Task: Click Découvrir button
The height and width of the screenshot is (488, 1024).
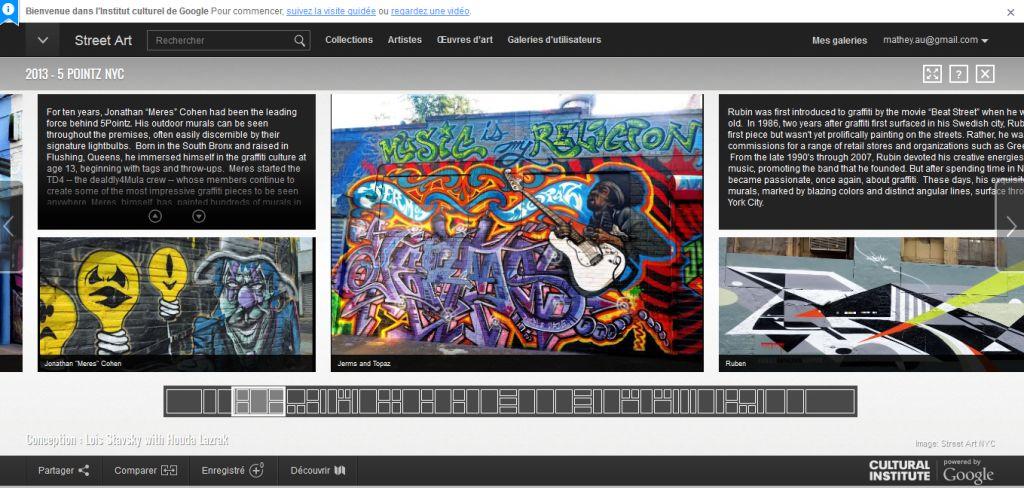Action: click(318, 470)
